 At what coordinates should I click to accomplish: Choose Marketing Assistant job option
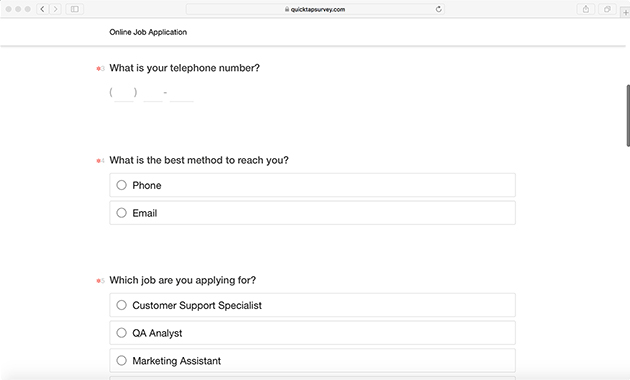point(312,361)
